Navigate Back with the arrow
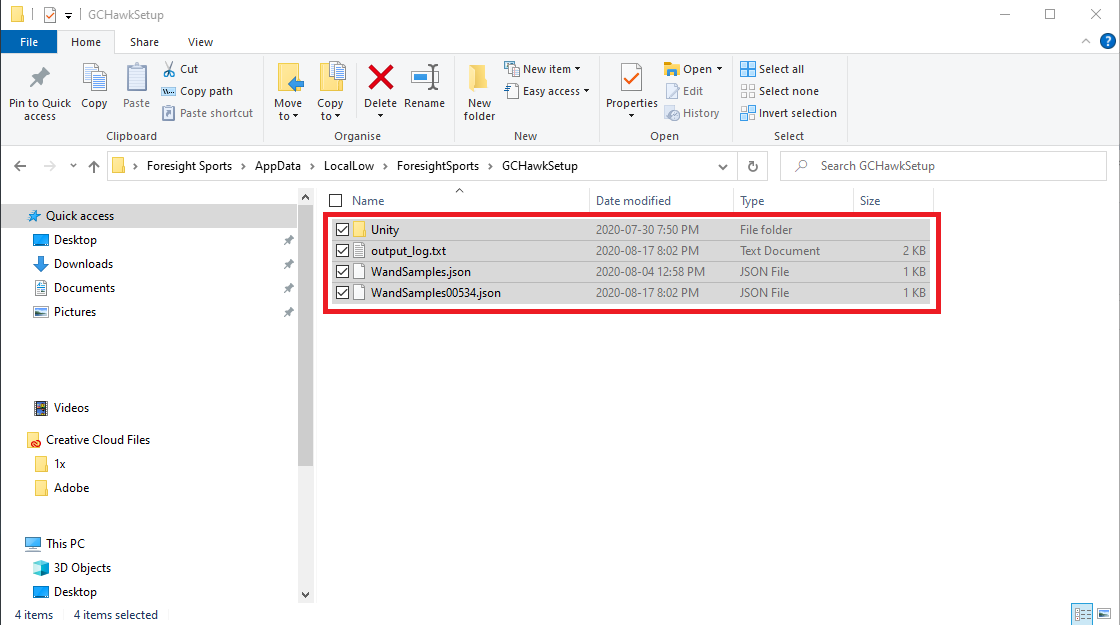 tap(20, 166)
